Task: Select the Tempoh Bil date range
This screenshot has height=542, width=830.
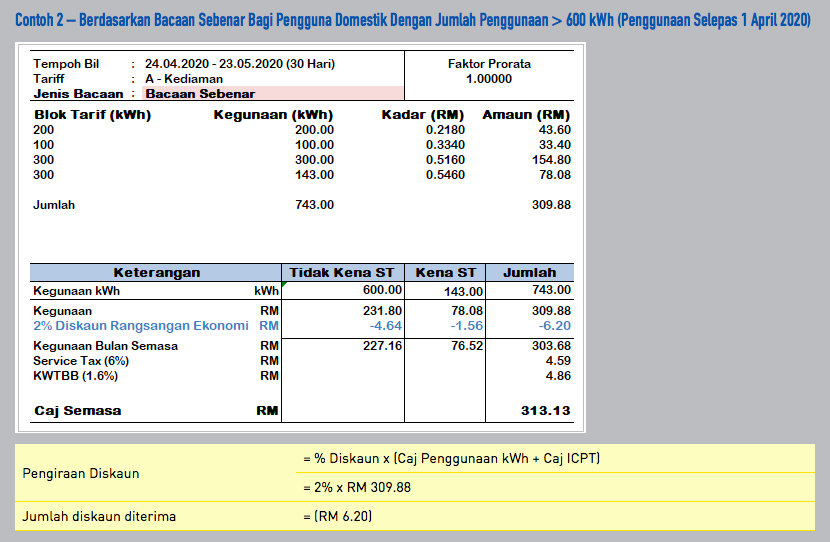Action: [240, 64]
